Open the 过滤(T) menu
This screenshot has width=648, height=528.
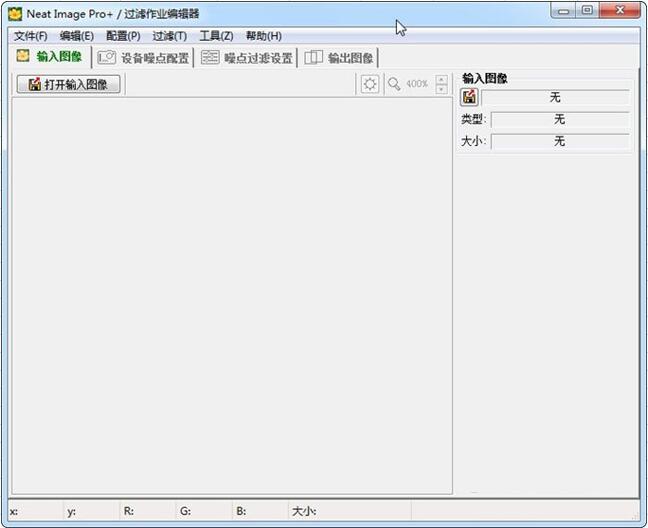[169, 36]
